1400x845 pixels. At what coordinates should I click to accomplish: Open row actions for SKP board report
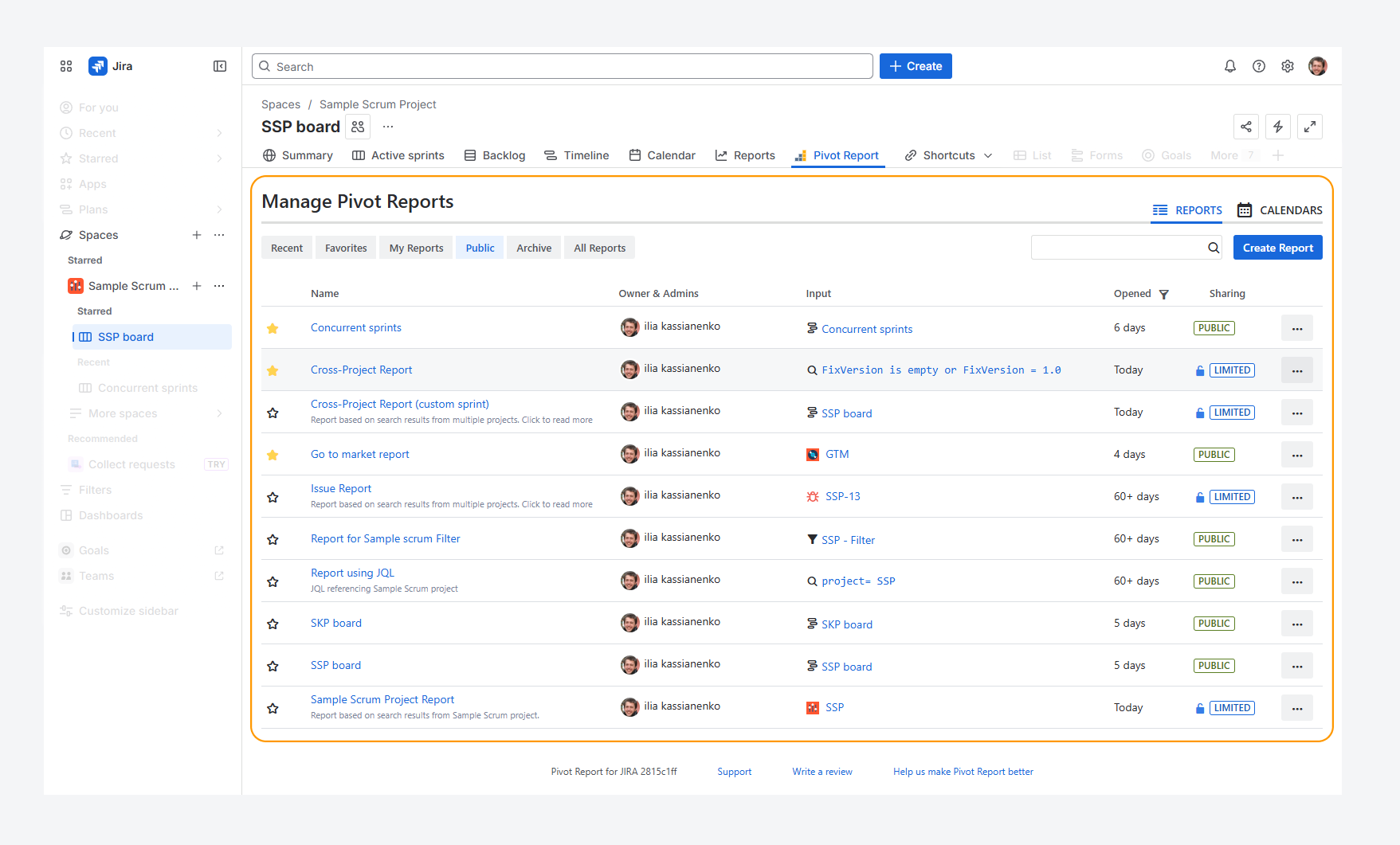point(1297,624)
